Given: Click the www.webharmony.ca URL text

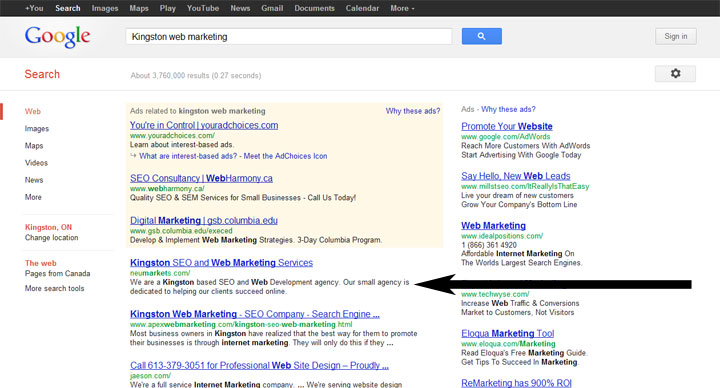Looking at the screenshot, I should [x=167, y=188].
